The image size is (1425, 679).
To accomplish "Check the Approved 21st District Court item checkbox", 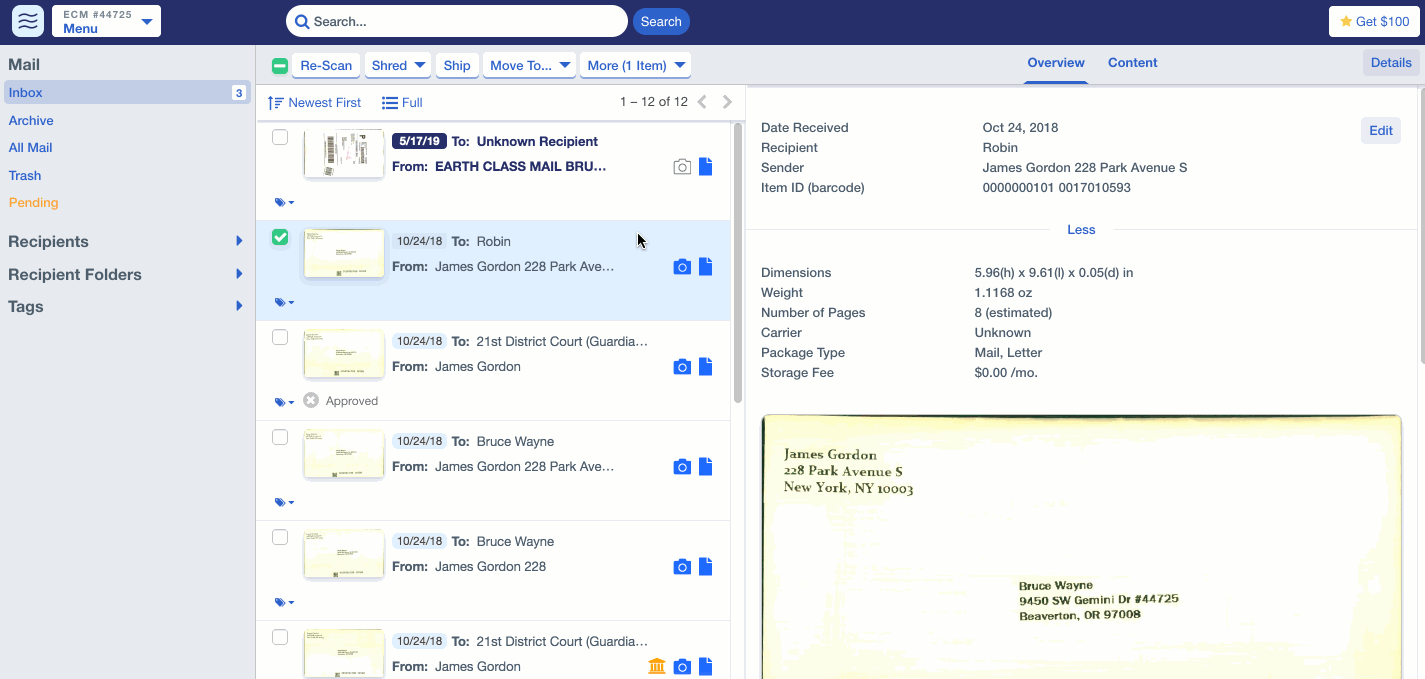I will pos(280,337).
